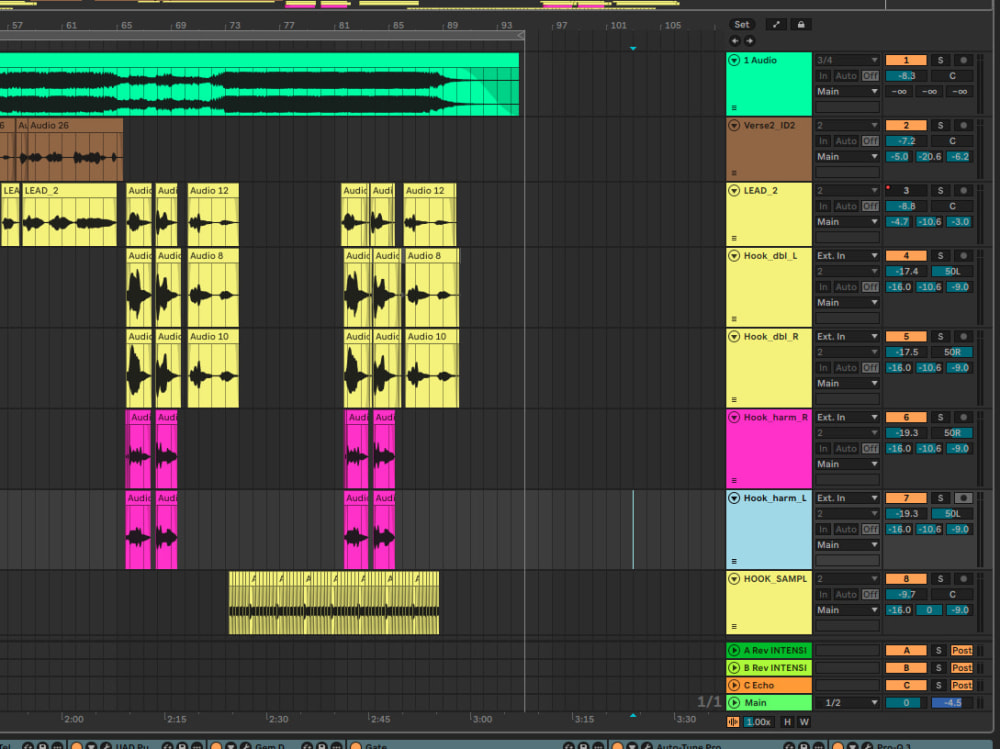Fold the Verse2_ID2 track
The image size is (1000, 749).
coord(734,125)
